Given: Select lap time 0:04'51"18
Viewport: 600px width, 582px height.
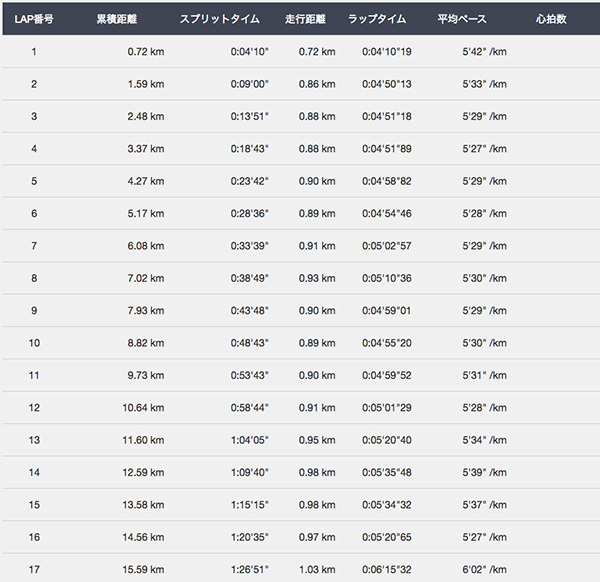Looking at the screenshot, I should coord(387,116).
